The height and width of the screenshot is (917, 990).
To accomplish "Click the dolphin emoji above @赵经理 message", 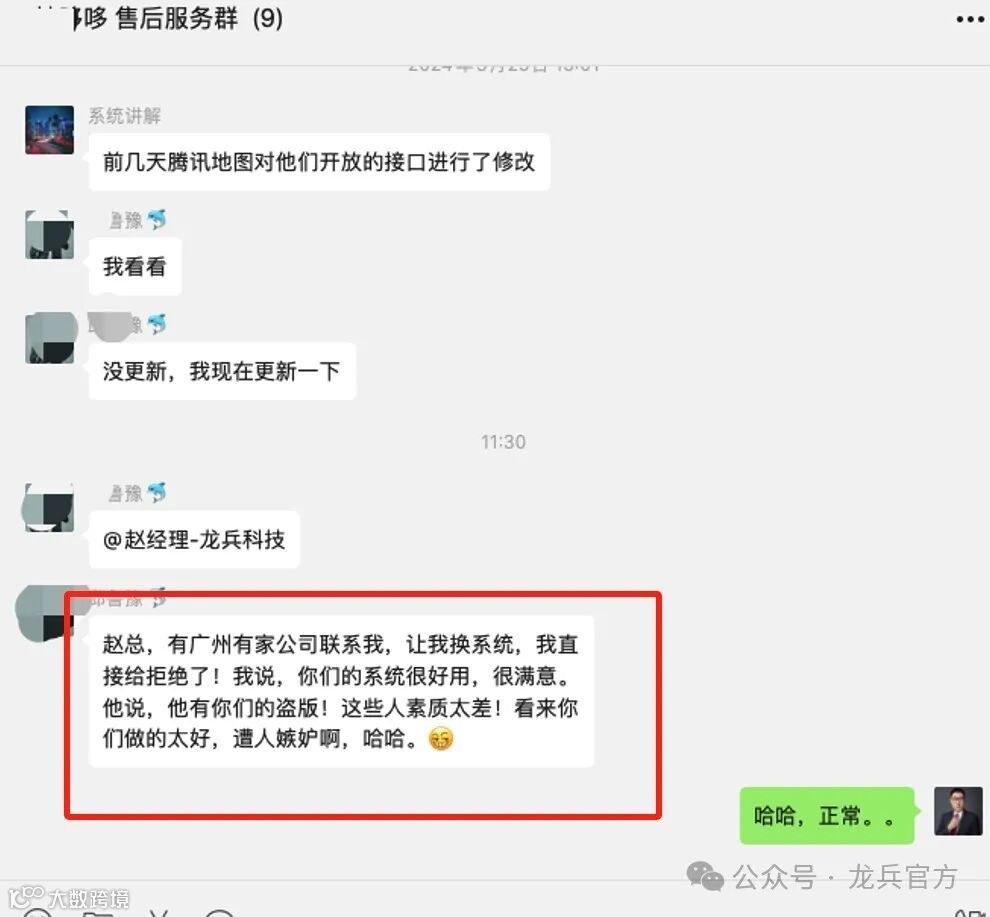I will tap(157, 493).
